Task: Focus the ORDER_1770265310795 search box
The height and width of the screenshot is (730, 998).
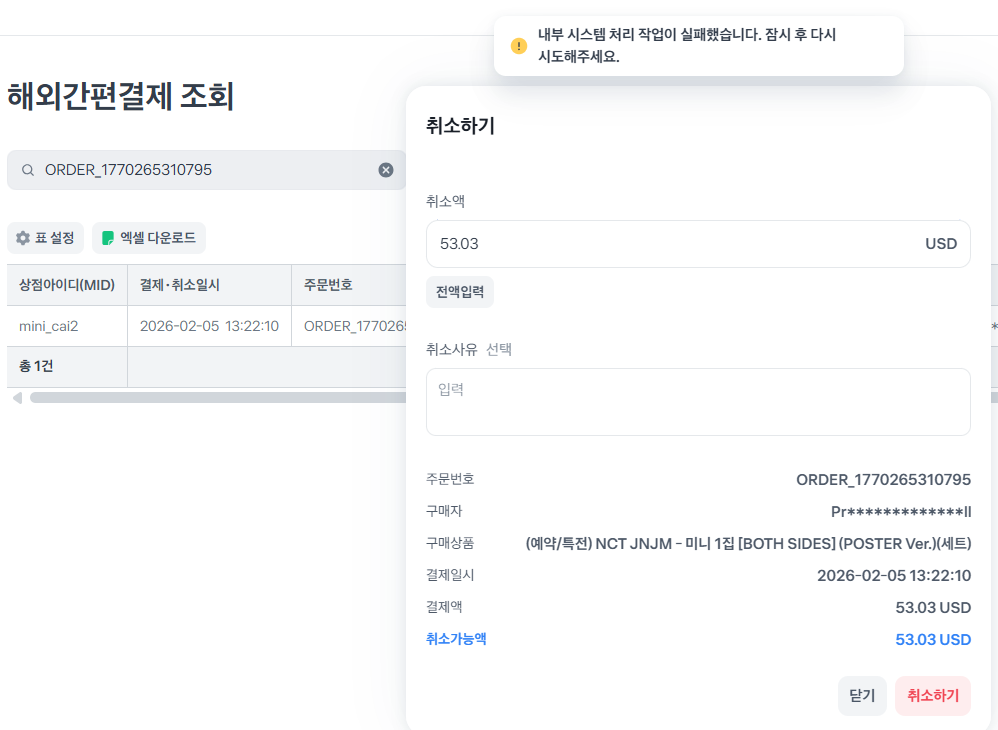Action: (200, 170)
